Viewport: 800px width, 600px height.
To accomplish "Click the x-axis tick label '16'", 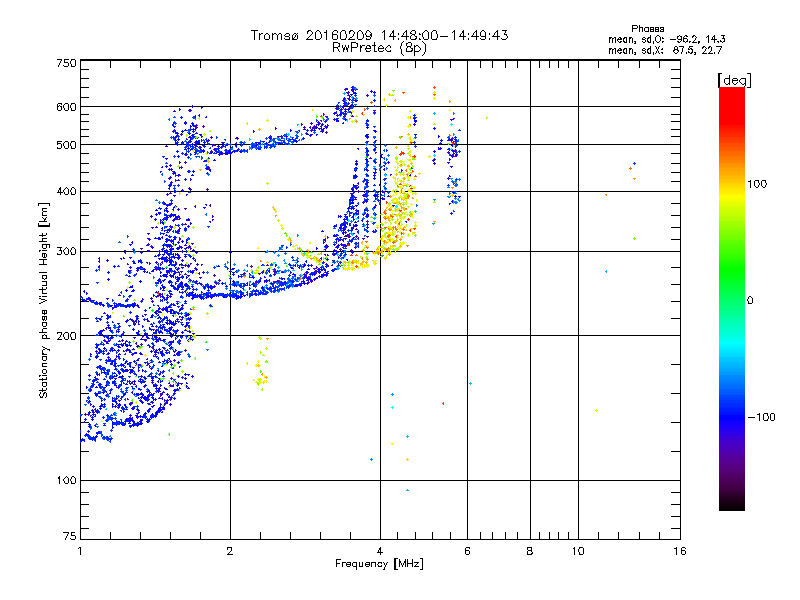I will tap(680, 551).
